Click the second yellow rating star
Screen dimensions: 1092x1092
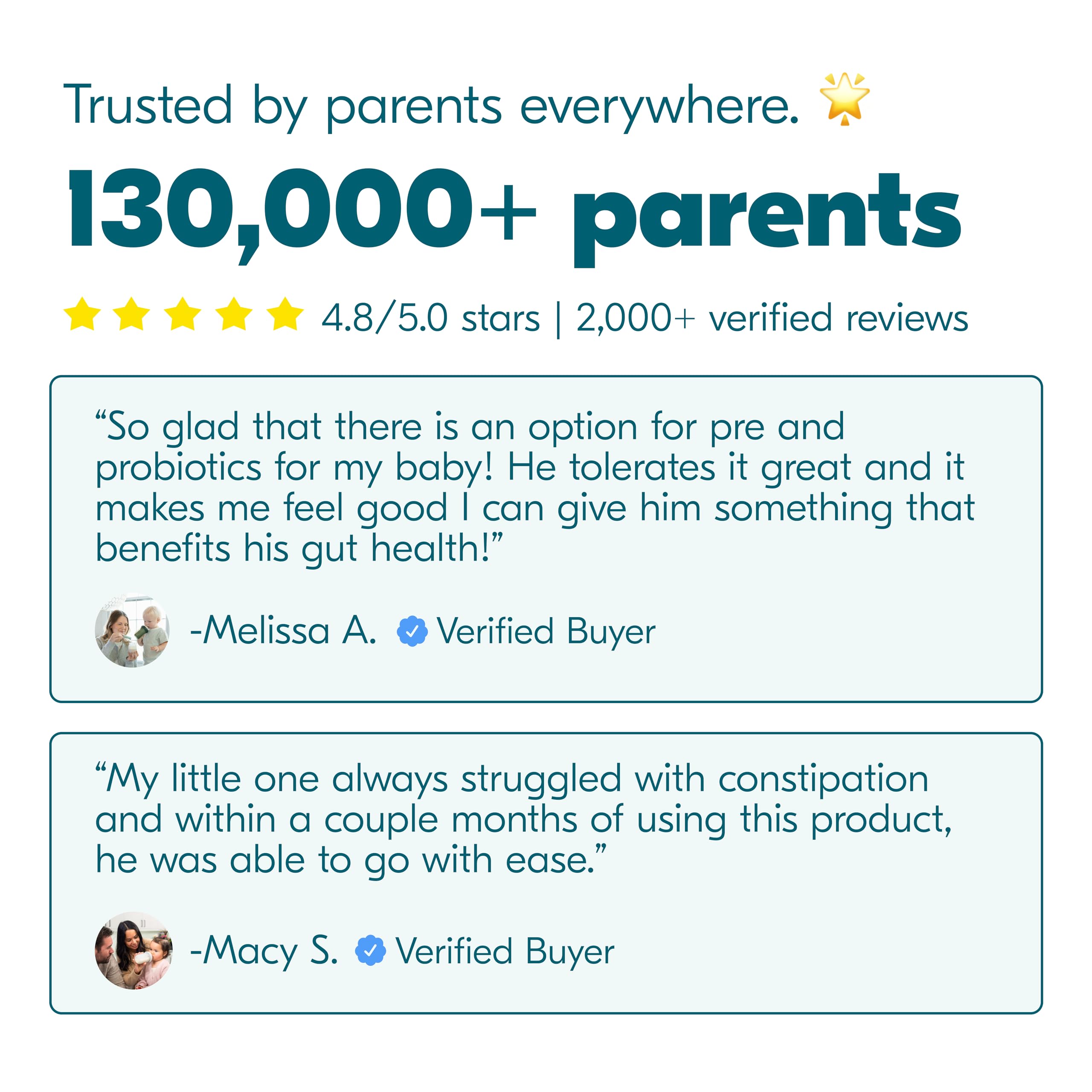pos(132,314)
